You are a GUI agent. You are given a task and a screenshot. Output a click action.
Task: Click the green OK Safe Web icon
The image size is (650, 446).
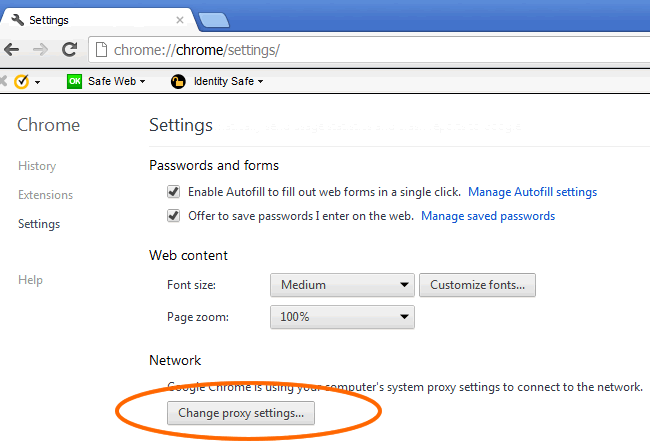75,81
